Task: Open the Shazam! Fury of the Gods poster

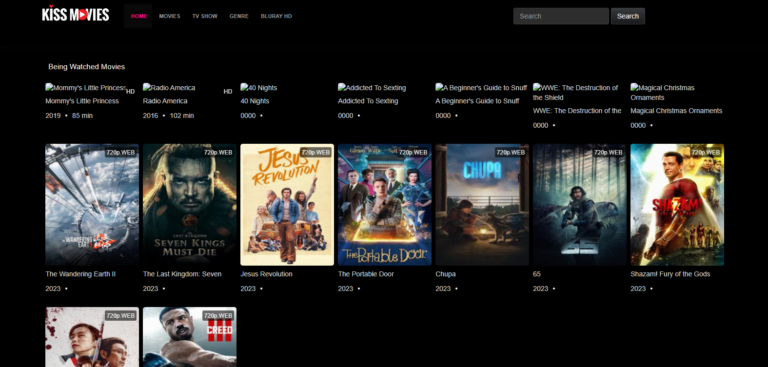Action: pos(677,205)
